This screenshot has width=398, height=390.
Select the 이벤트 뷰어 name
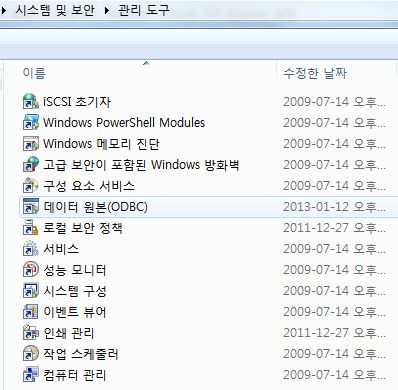coord(75,312)
